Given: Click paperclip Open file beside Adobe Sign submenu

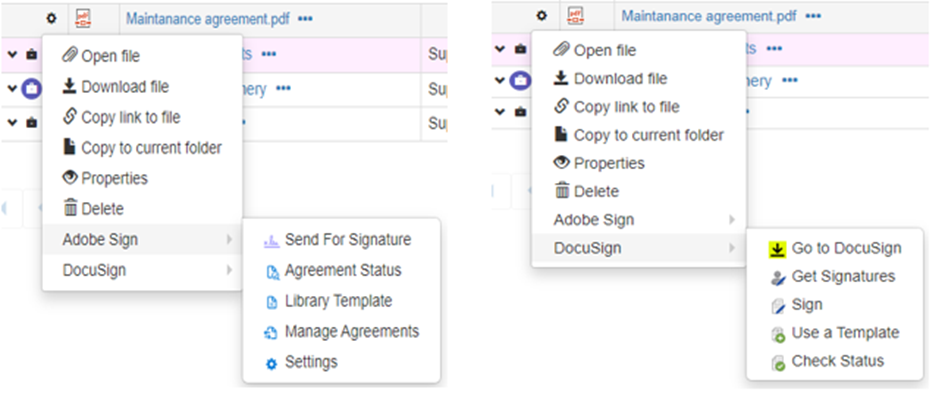Looking at the screenshot, I should pyautogui.click(x=101, y=56).
